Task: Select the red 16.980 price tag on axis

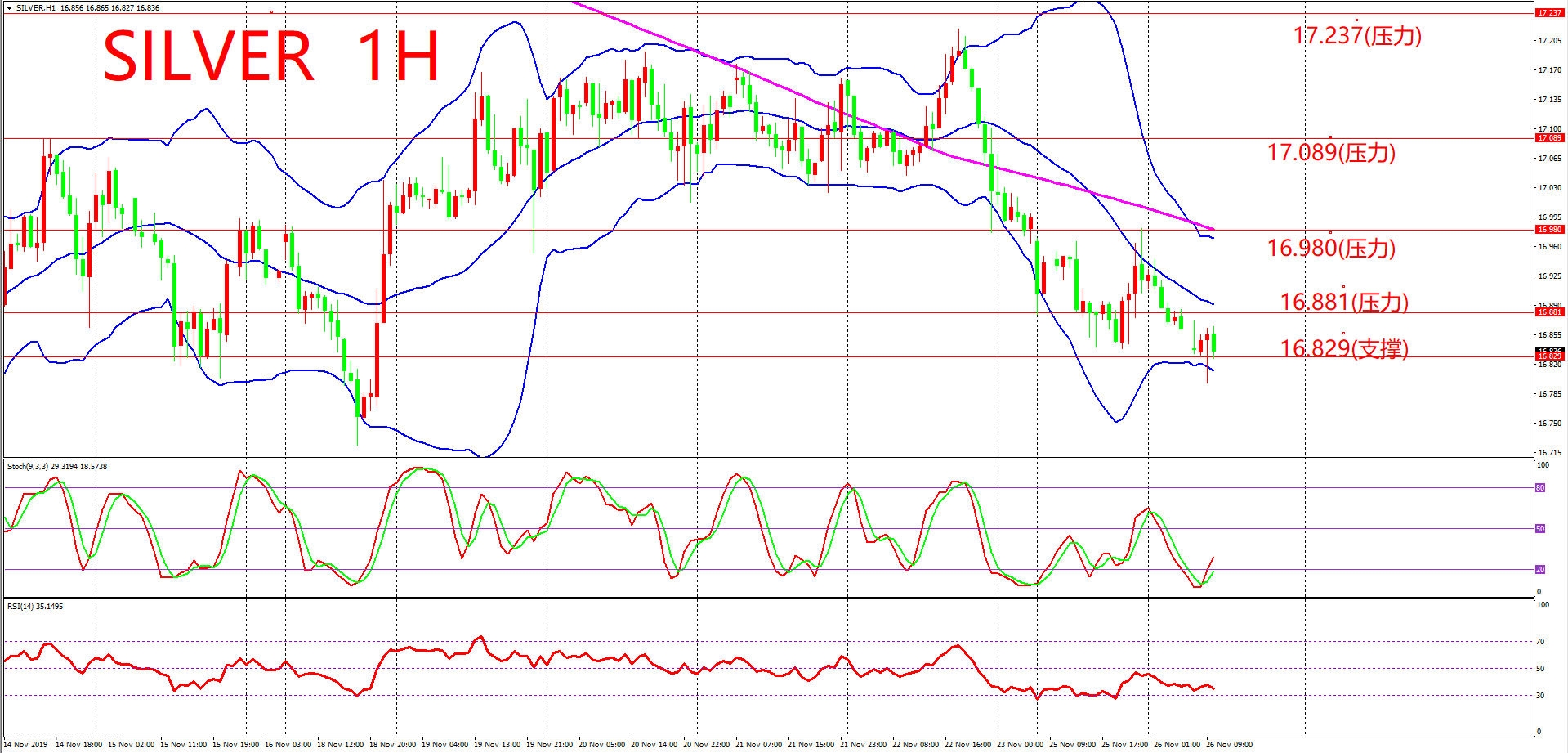Action: point(1549,230)
